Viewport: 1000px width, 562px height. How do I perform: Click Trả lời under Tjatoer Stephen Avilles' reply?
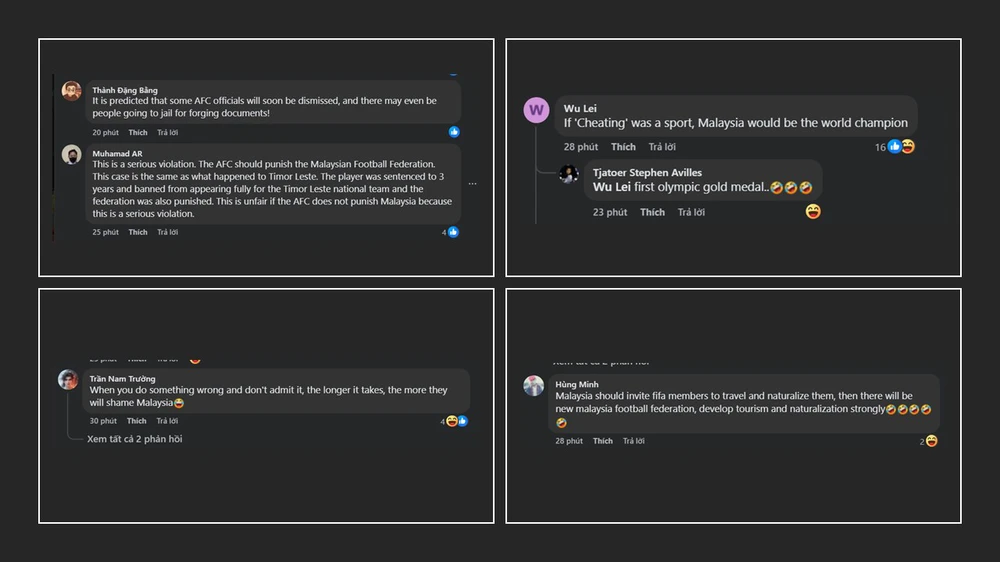[691, 212]
